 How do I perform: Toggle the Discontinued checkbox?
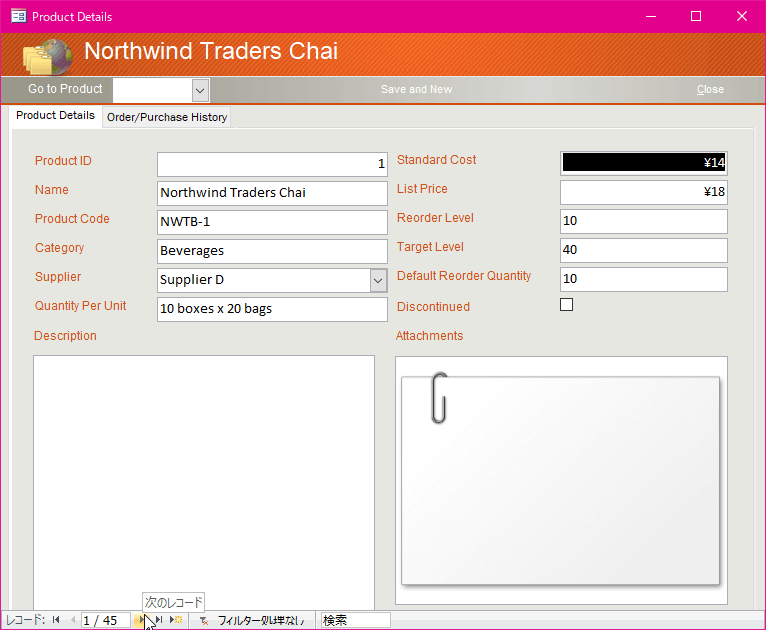pyautogui.click(x=566, y=305)
